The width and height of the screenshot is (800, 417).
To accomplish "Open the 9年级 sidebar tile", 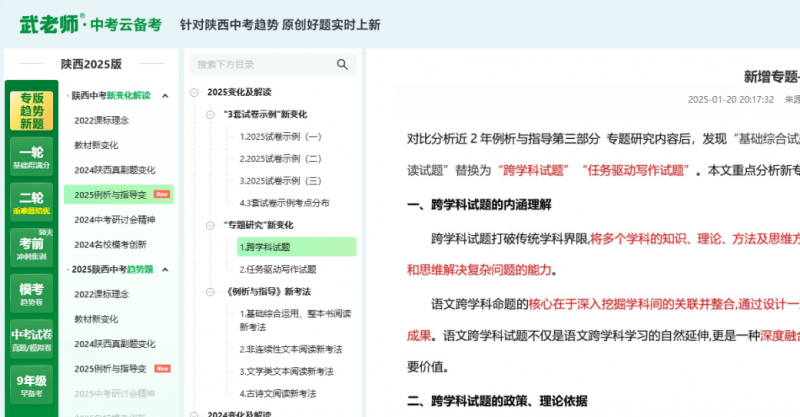I will pos(32,384).
